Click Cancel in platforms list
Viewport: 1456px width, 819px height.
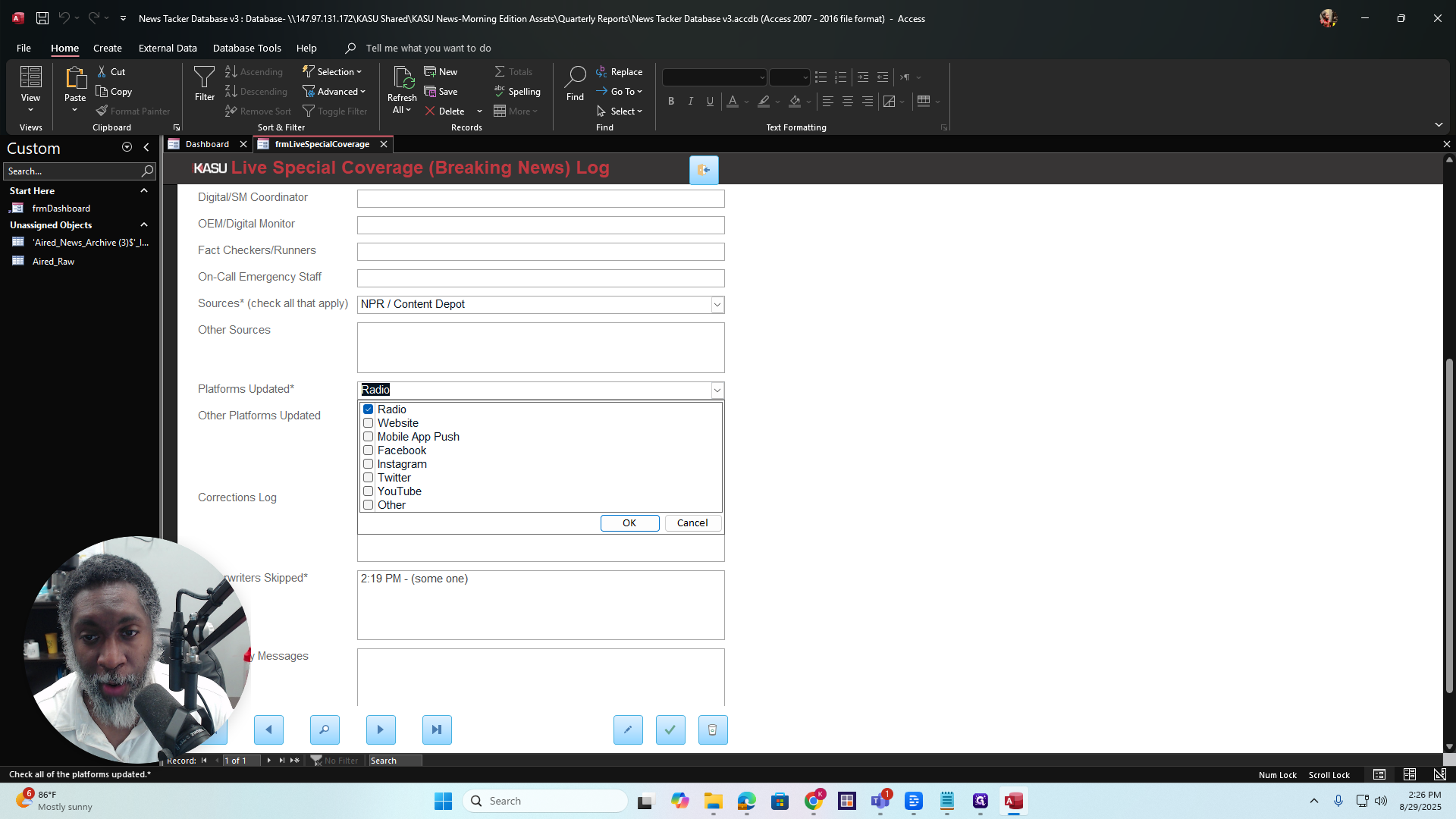click(692, 523)
